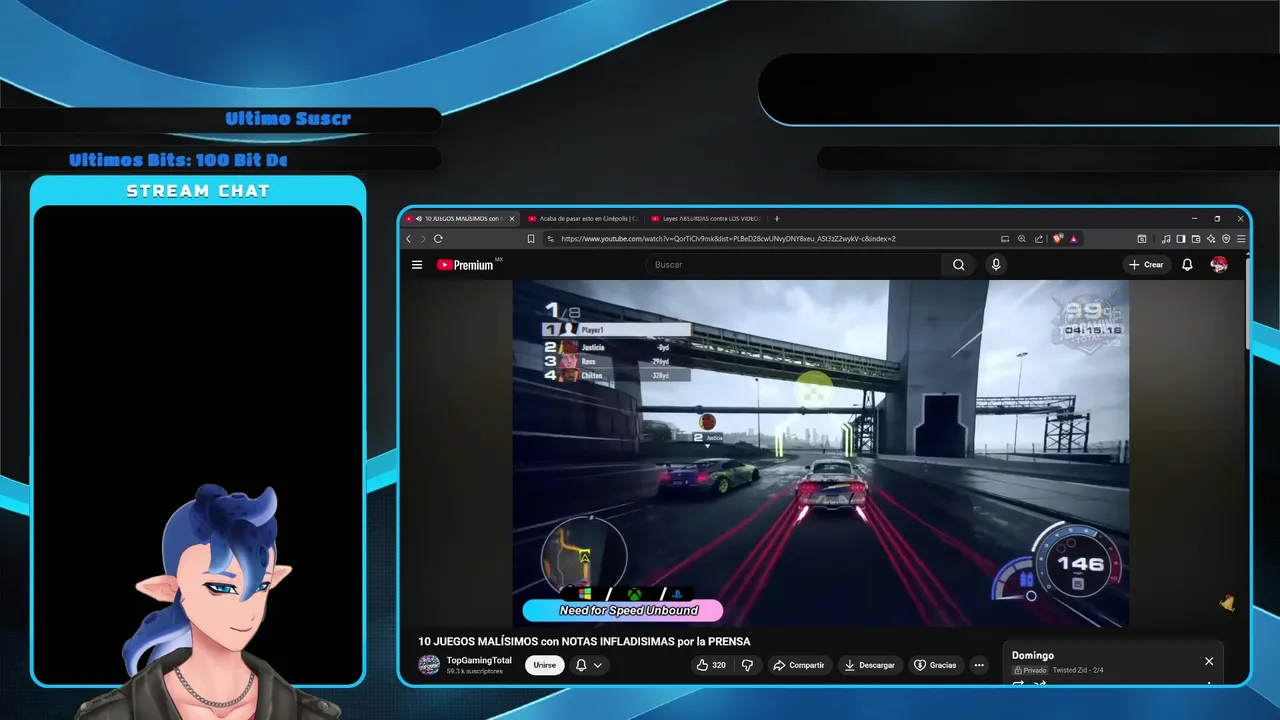1280x720 pixels.
Task: Go back using the browser back arrow
Action: click(408, 239)
